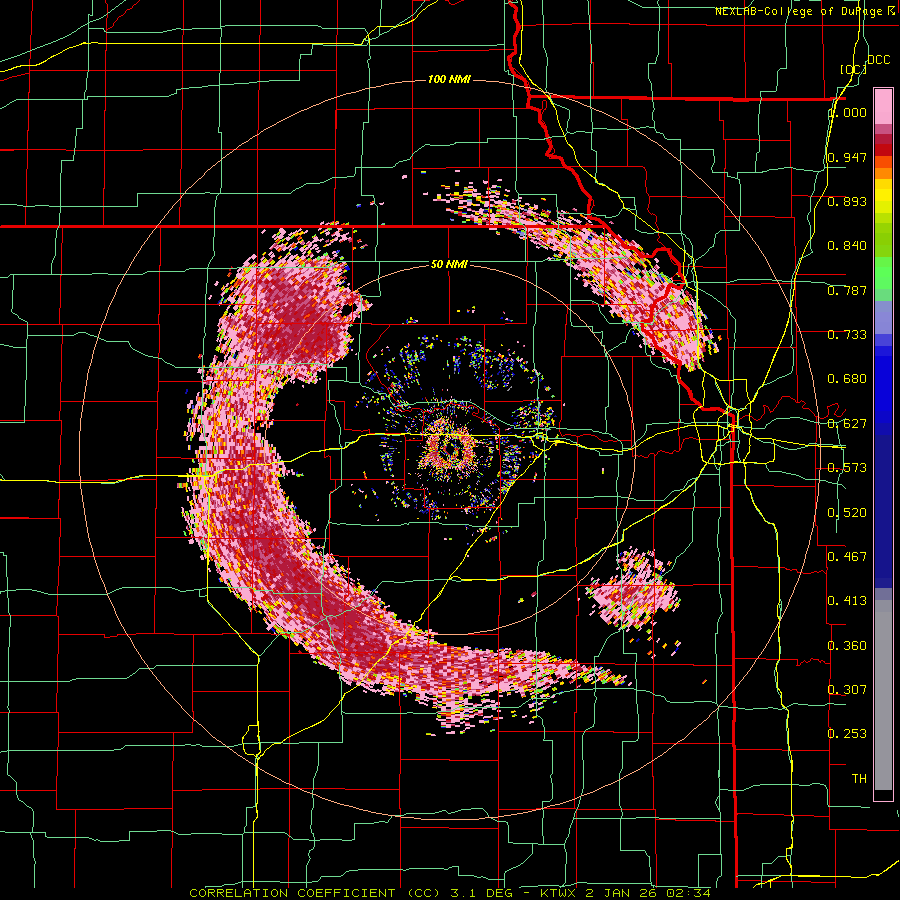Click the periwinkle band in the color bar

click(x=883, y=317)
